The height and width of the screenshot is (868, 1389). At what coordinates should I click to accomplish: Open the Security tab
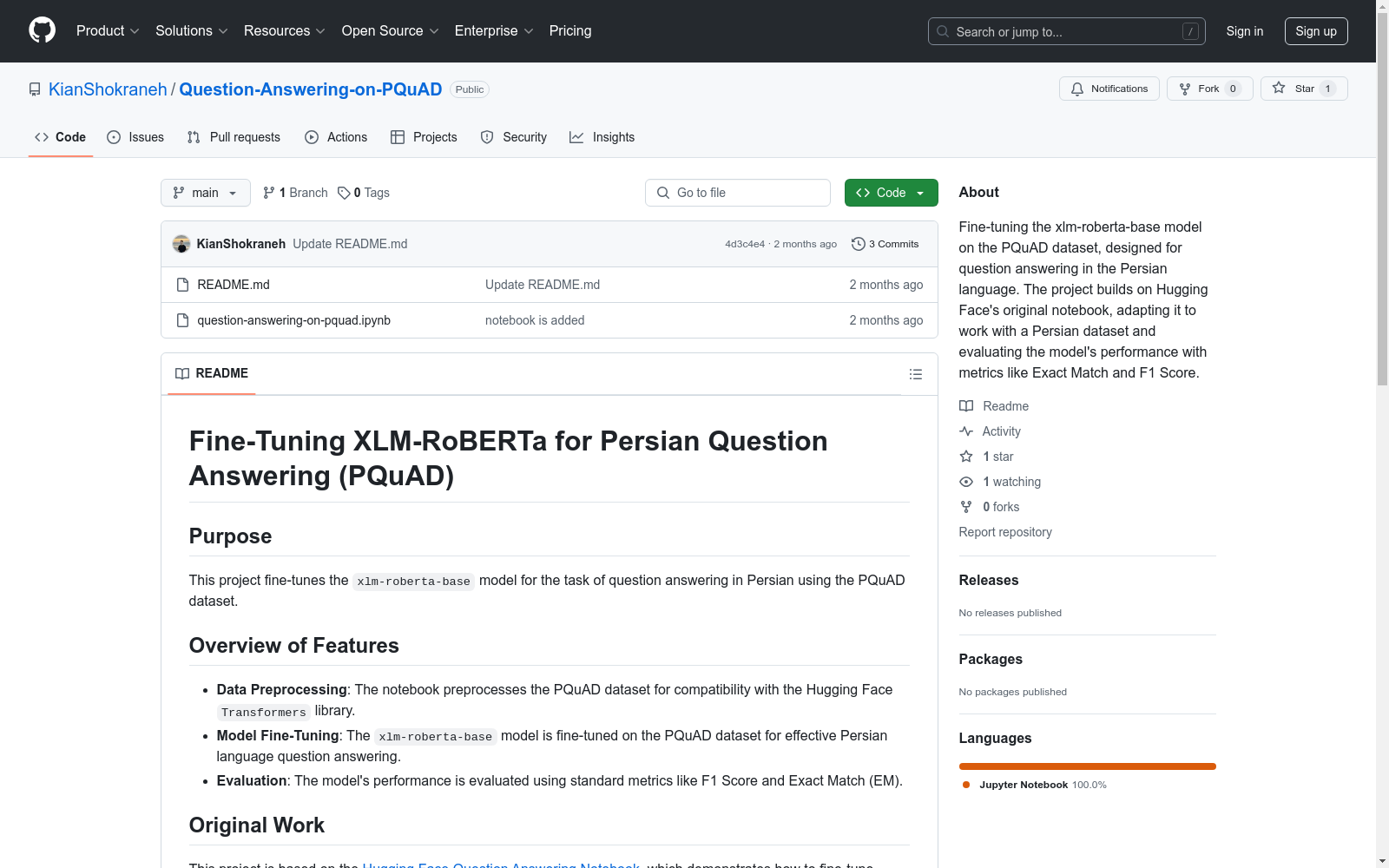[x=514, y=137]
